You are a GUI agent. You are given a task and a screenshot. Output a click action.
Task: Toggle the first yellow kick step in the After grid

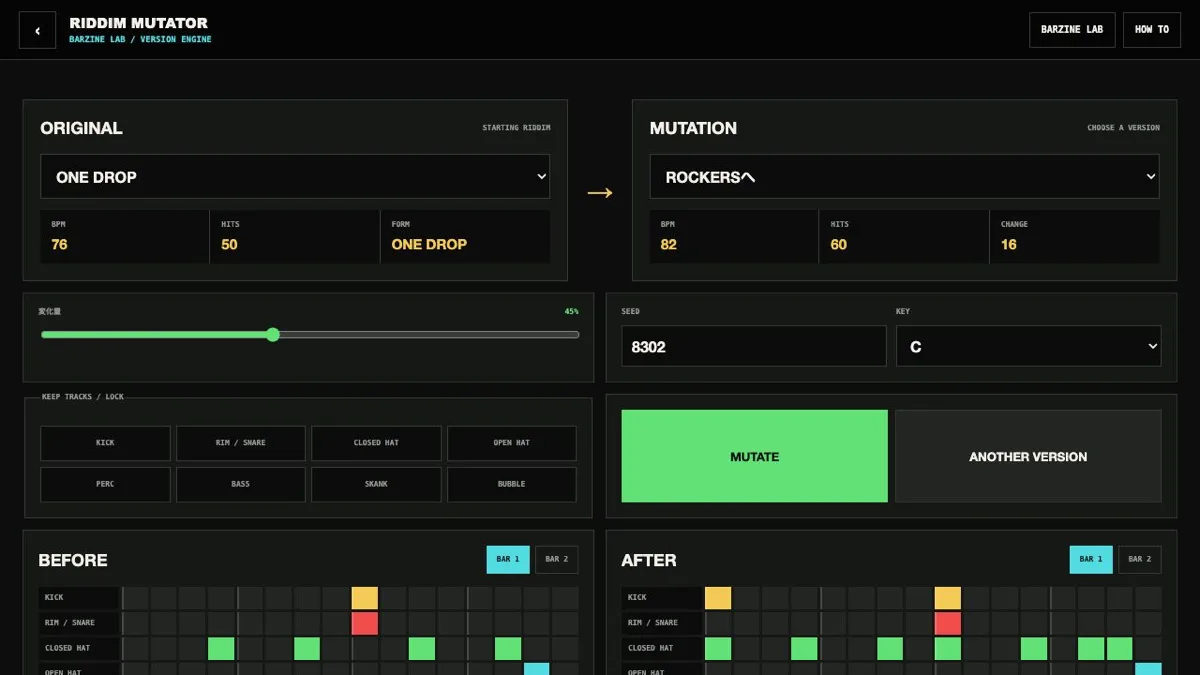pyautogui.click(x=718, y=598)
